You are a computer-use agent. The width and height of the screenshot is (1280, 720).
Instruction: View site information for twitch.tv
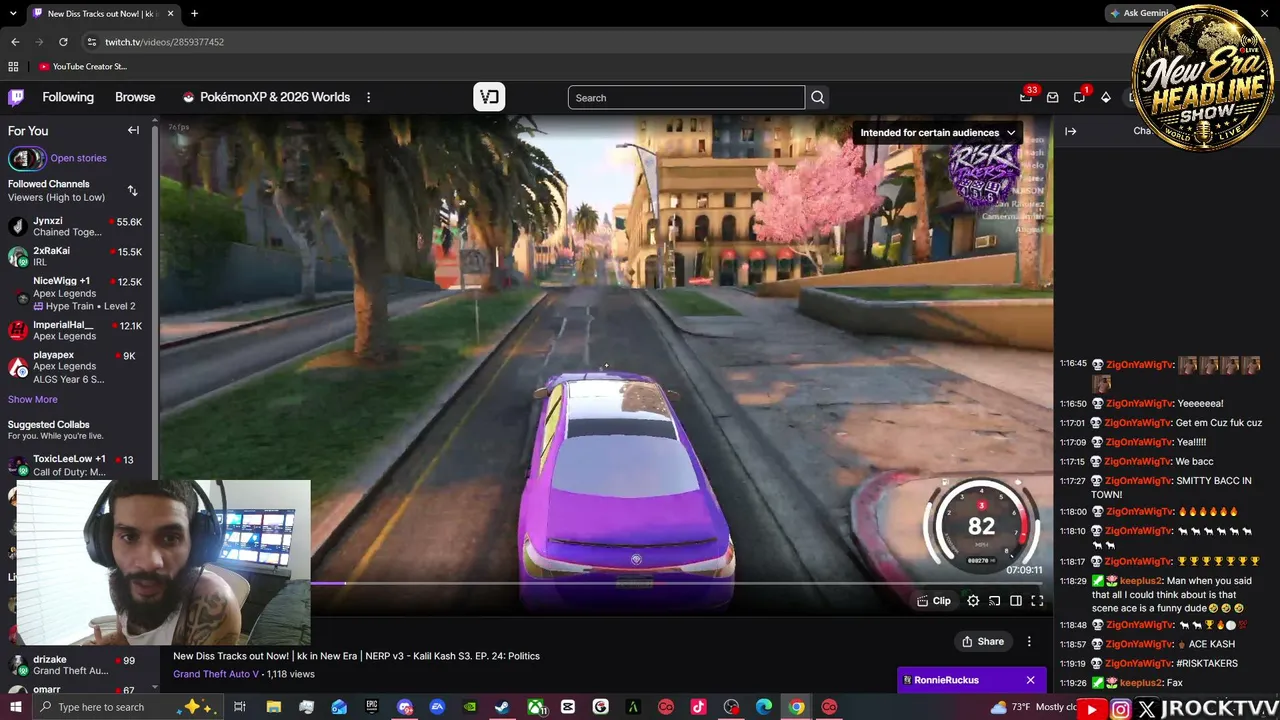click(91, 42)
